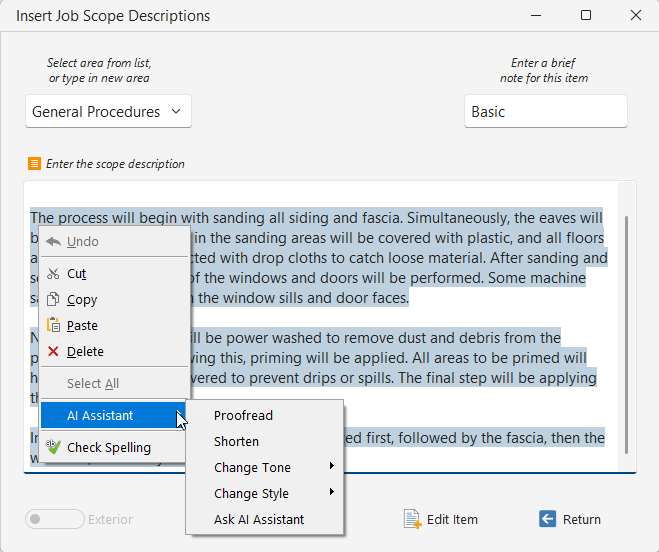Minimize the Insert Job Scope Descriptions window
659x552 pixels.
536,16
